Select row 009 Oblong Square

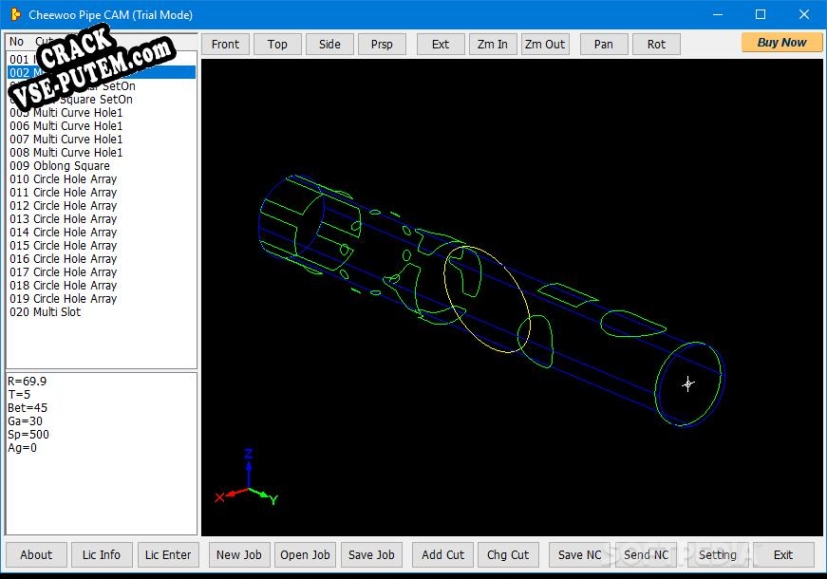101,166
